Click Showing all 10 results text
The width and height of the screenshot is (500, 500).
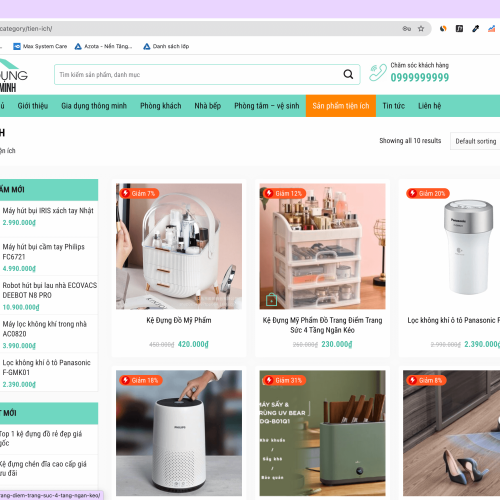[410, 141]
